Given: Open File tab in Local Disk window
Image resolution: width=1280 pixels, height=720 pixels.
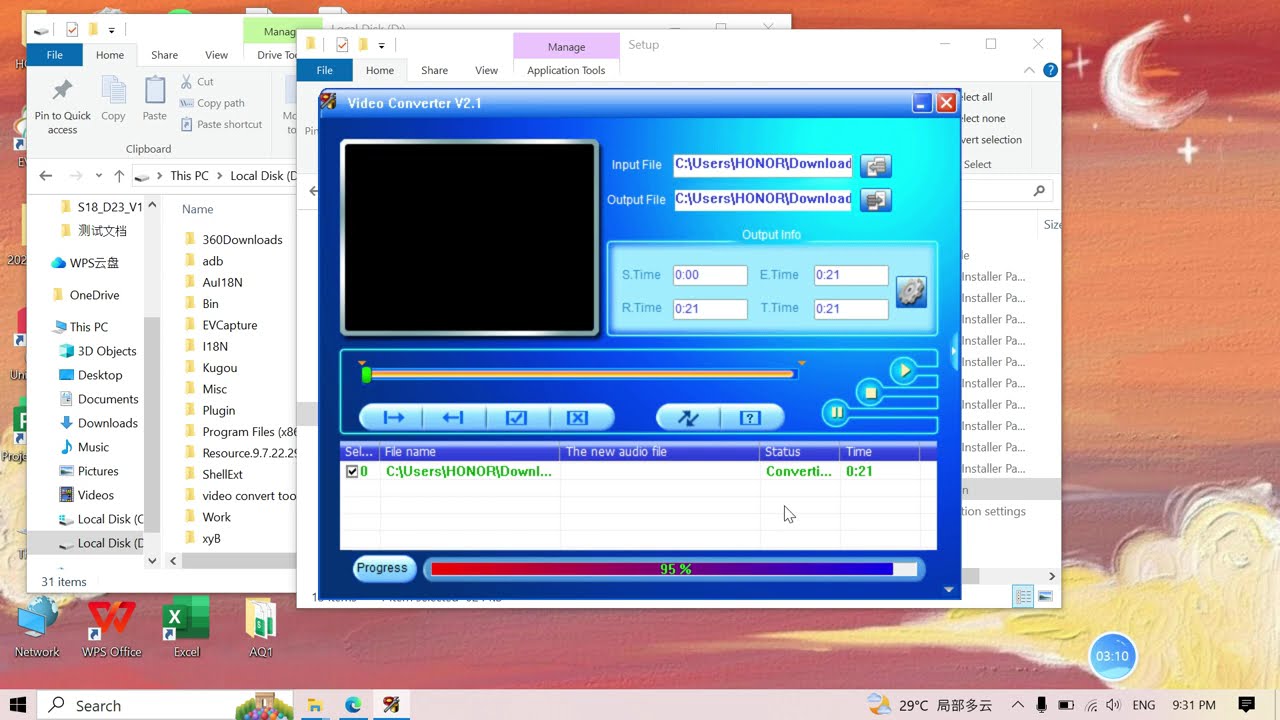Looking at the screenshot, I should (x=54, y=55).
